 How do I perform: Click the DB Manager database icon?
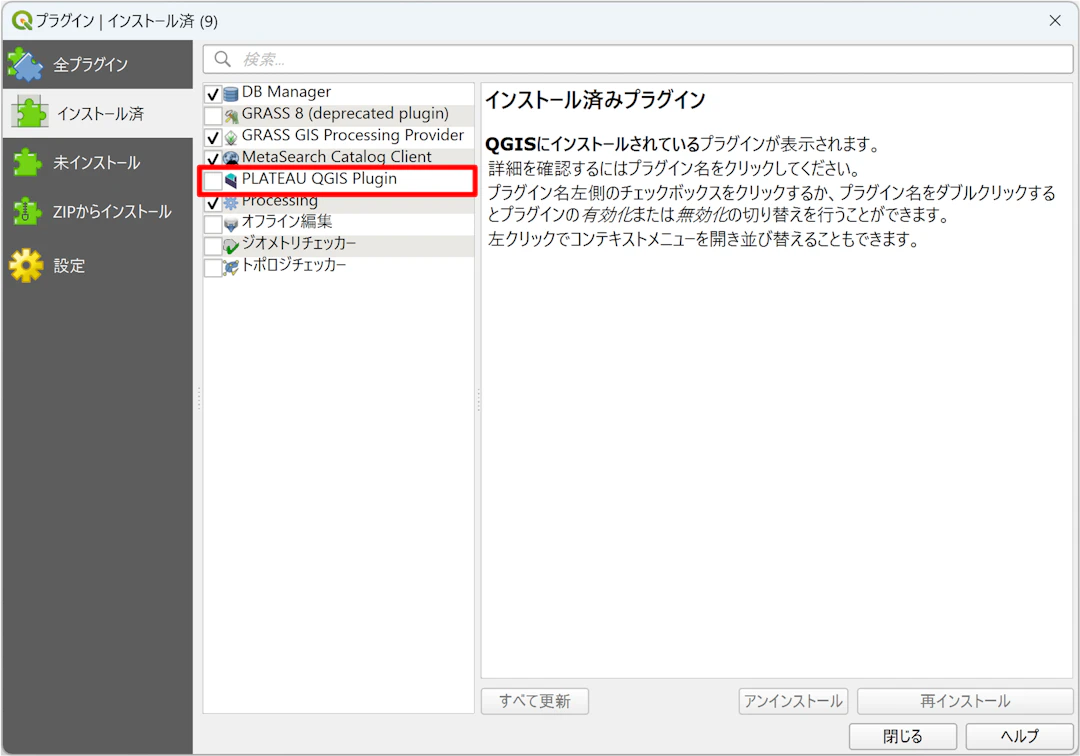pos(231,94)
